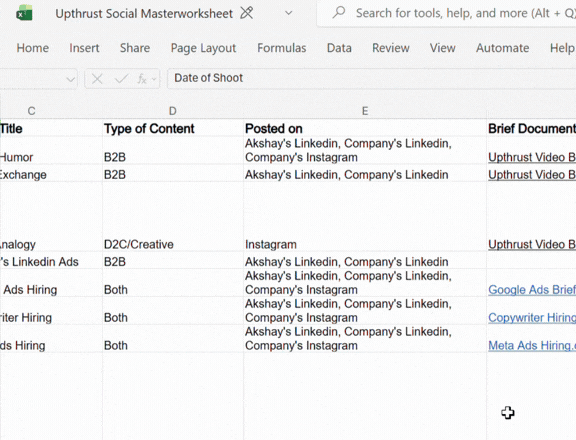The image size is (576, 440).
Task: Switch to the Page Layout tab
Action: coord(203,48)
